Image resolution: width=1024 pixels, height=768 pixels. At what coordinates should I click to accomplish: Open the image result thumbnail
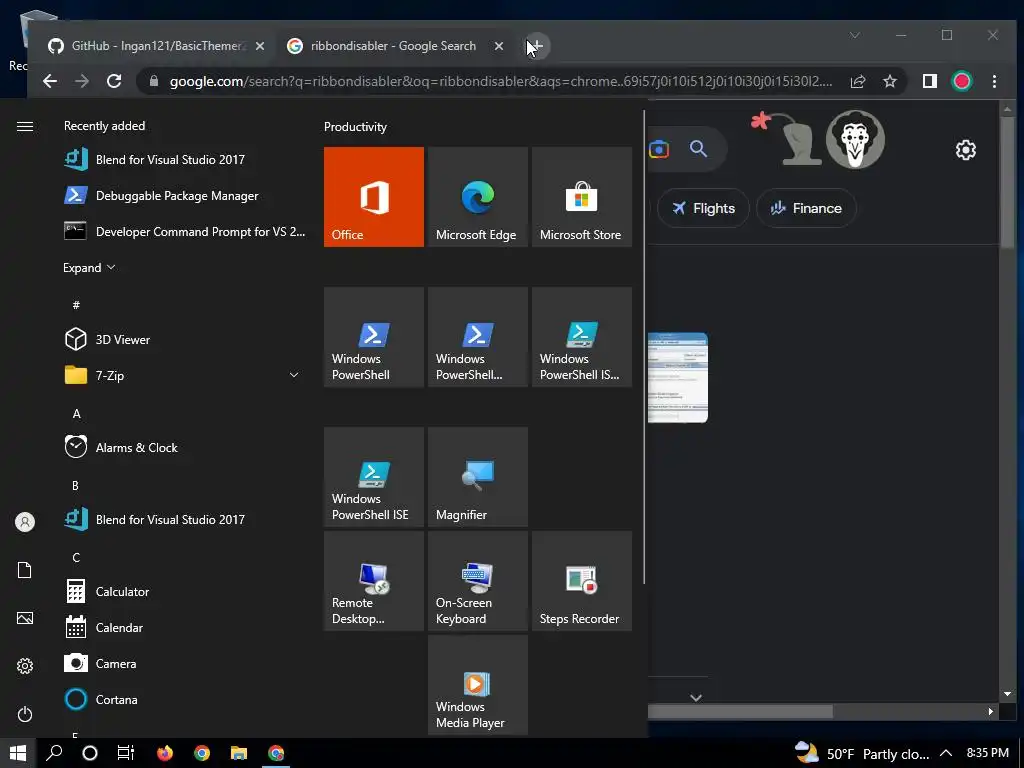pyautogui.click(x=677, y=377)
